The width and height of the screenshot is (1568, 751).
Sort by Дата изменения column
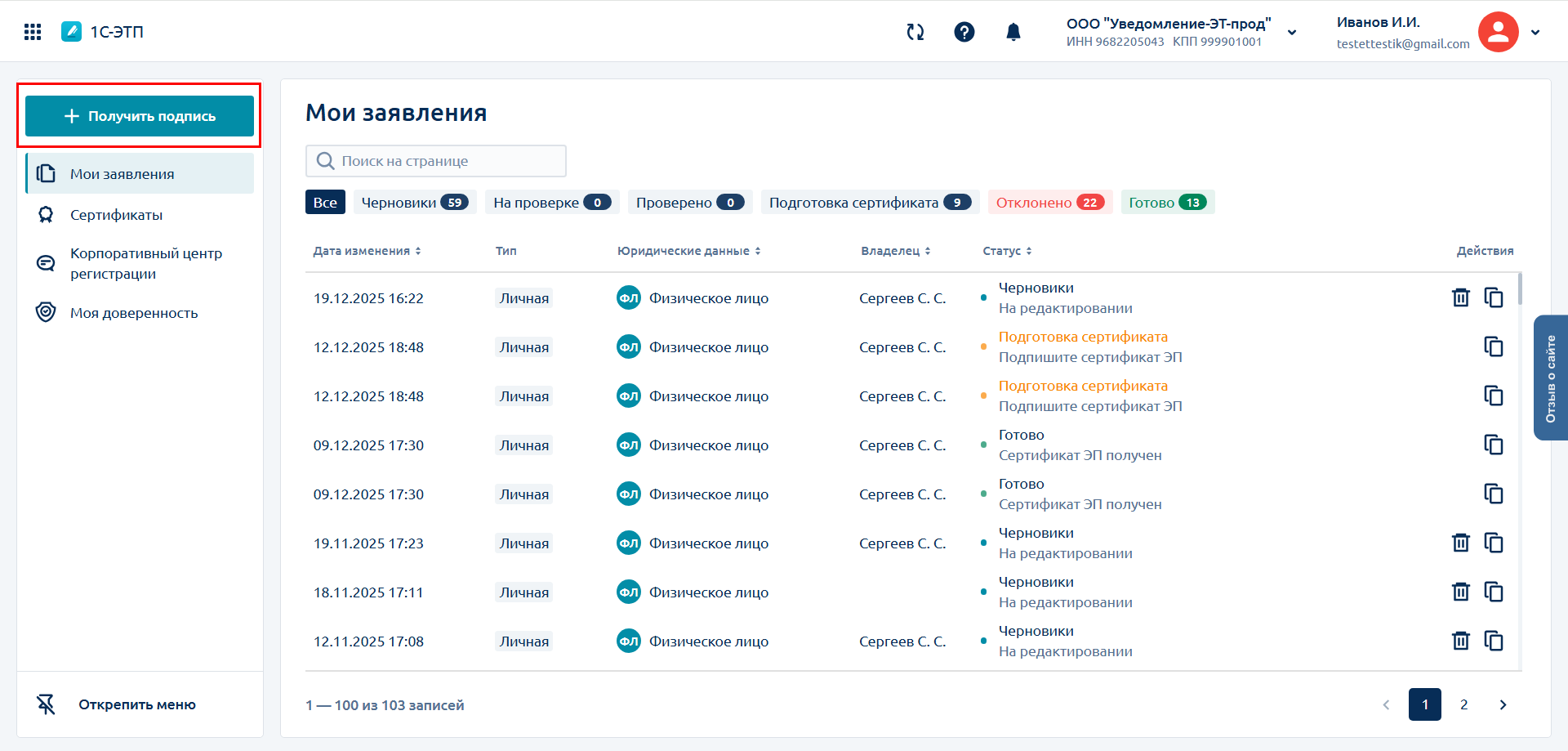coord(367,251)
